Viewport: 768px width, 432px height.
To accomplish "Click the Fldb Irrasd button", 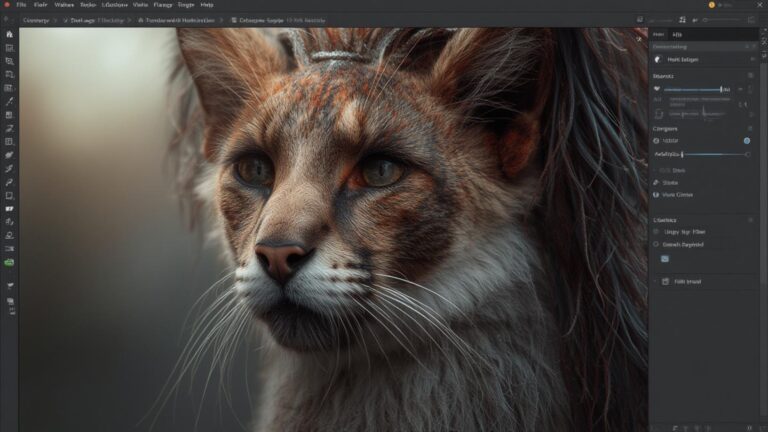I will point(686,282).
